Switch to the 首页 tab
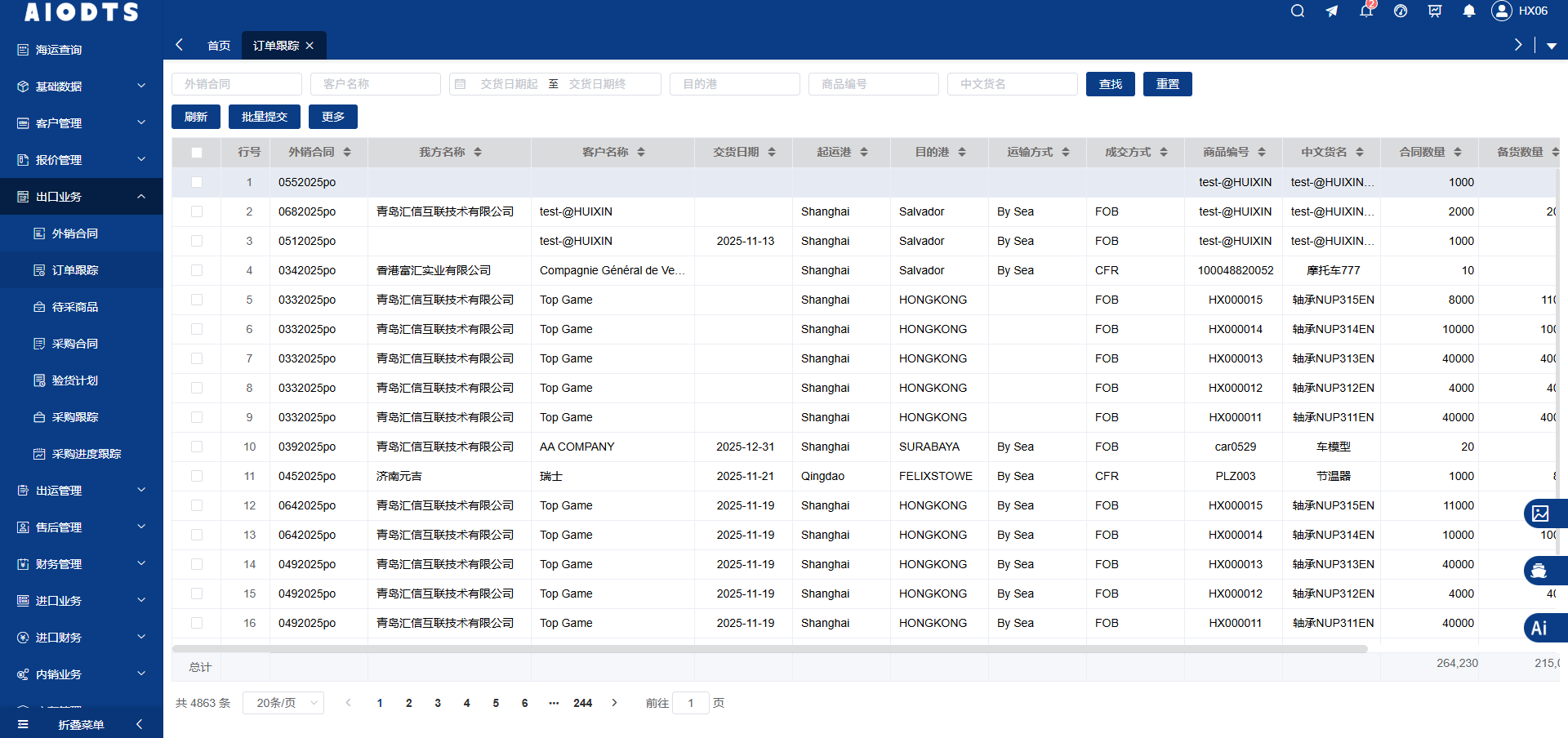The width and height of the screenshot is (1568, 738). (x=219, y=46)
